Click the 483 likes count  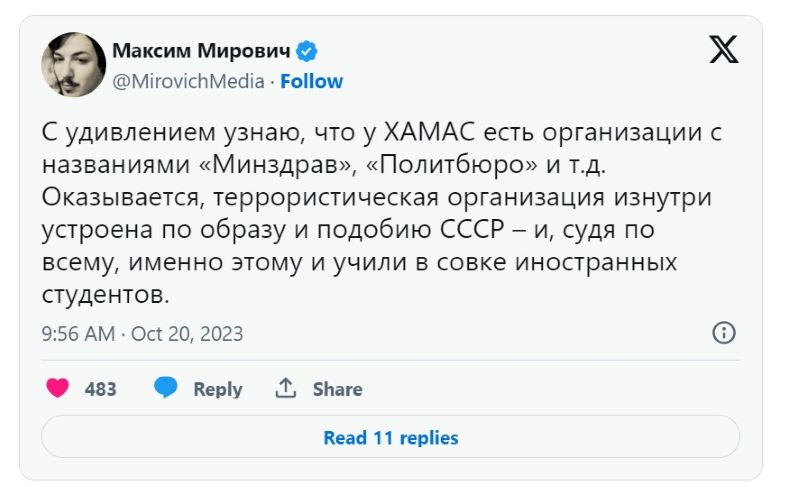(x=100, y=389)
